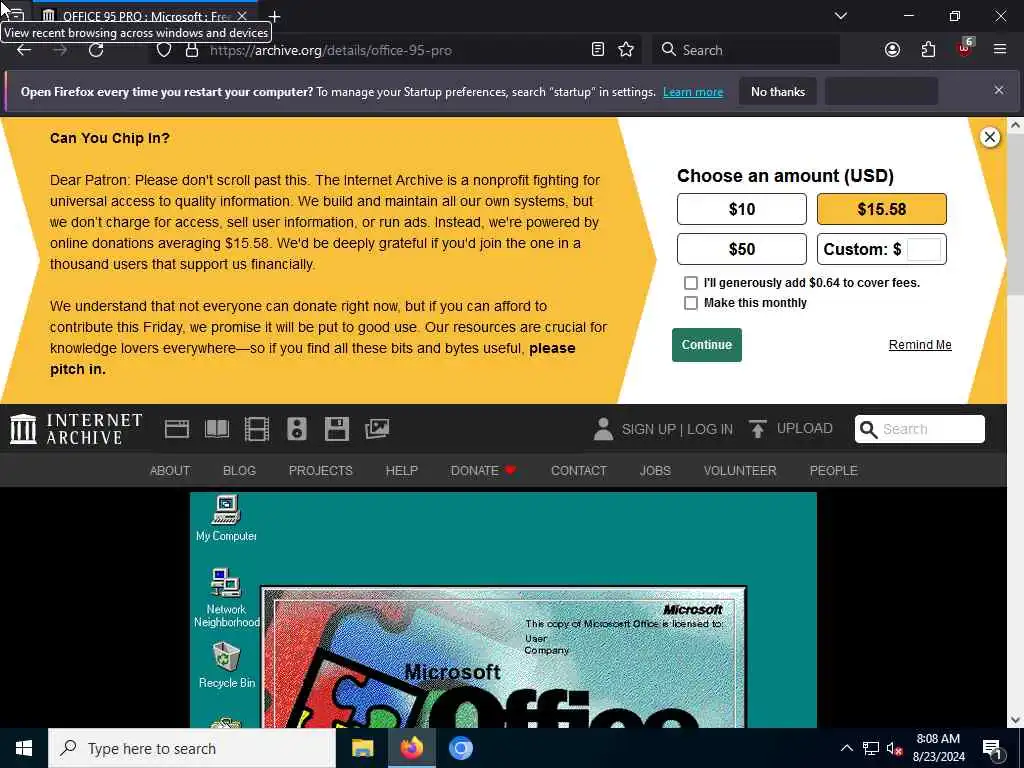Click No thanks in startup notification
The height and width of the screenshot is (768, 1024).
(x=778, y=91)
